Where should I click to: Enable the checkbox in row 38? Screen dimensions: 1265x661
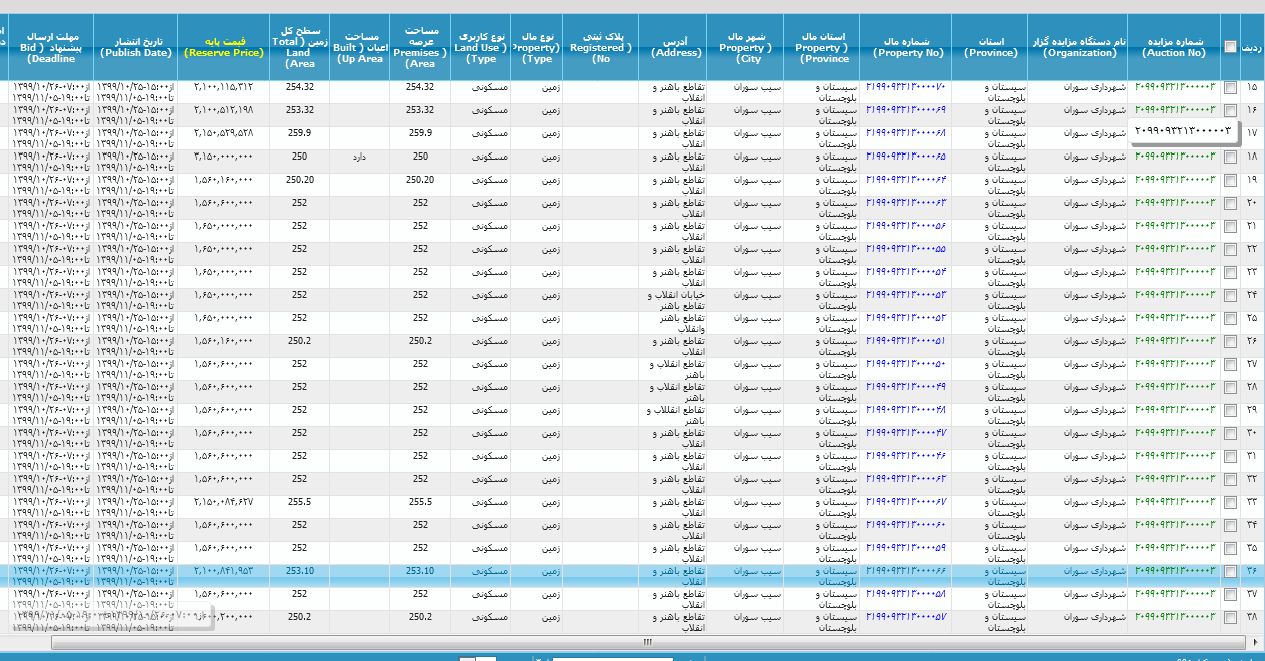tap(1230, 618)
